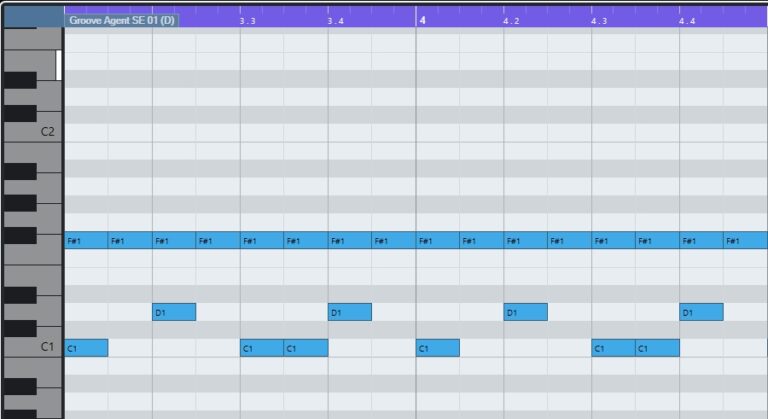Set cursor at ruler position 3.4

point(335,20)
